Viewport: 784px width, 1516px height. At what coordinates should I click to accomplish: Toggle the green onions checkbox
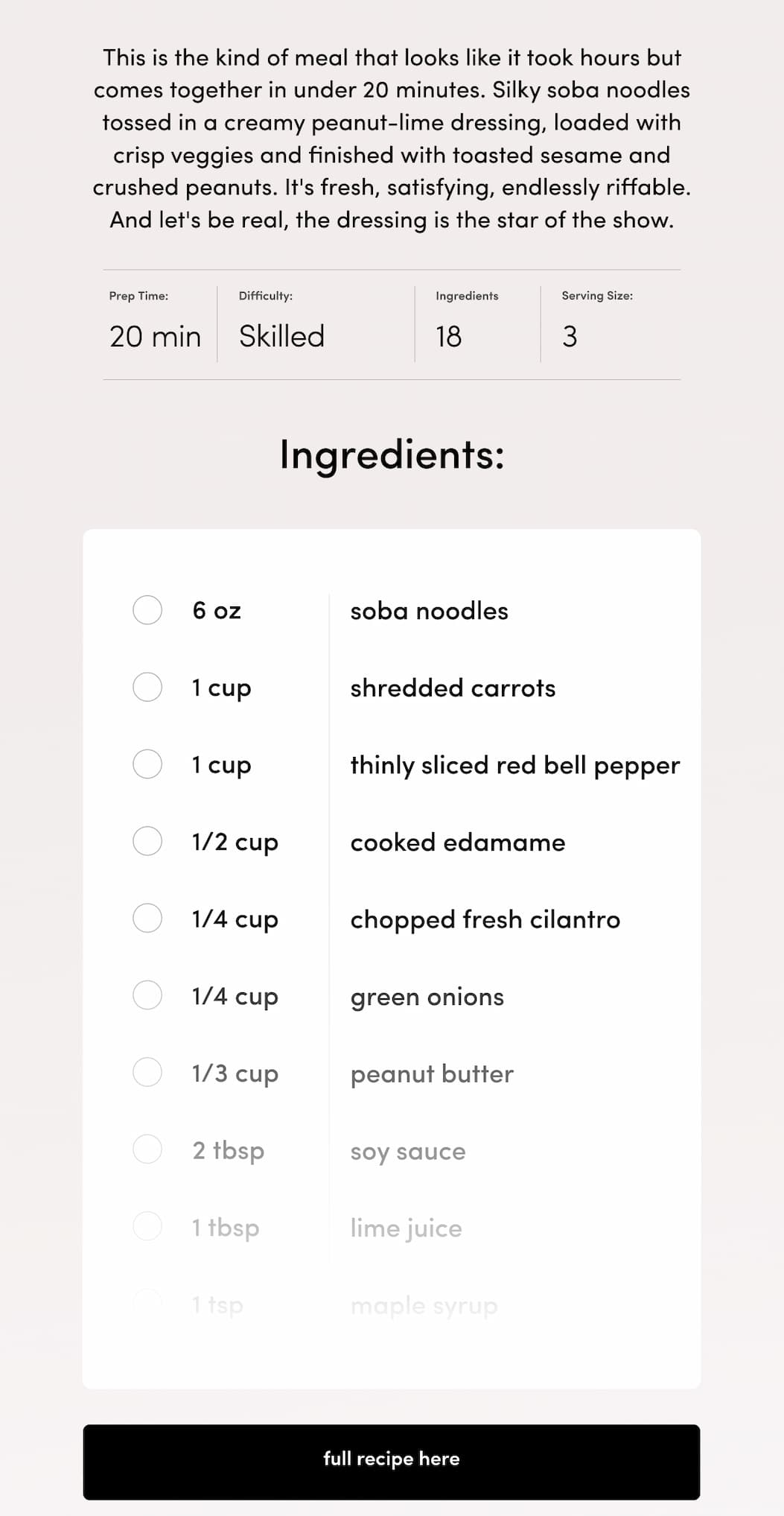click(147, 995)
